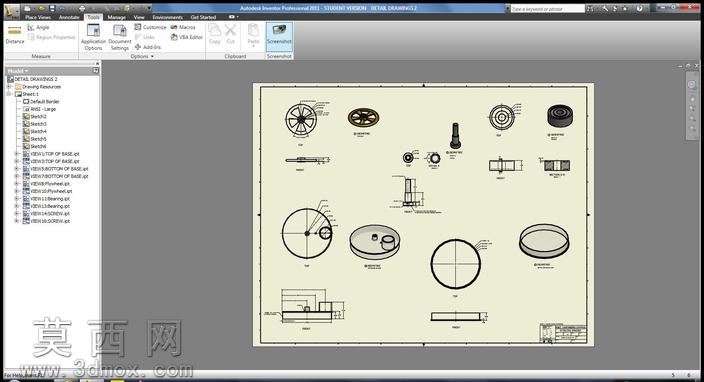Viewport: 704px width, 382px height.
Task: Select VIEW10:Flywheel.ipt in browser
Action: [47, 191]
